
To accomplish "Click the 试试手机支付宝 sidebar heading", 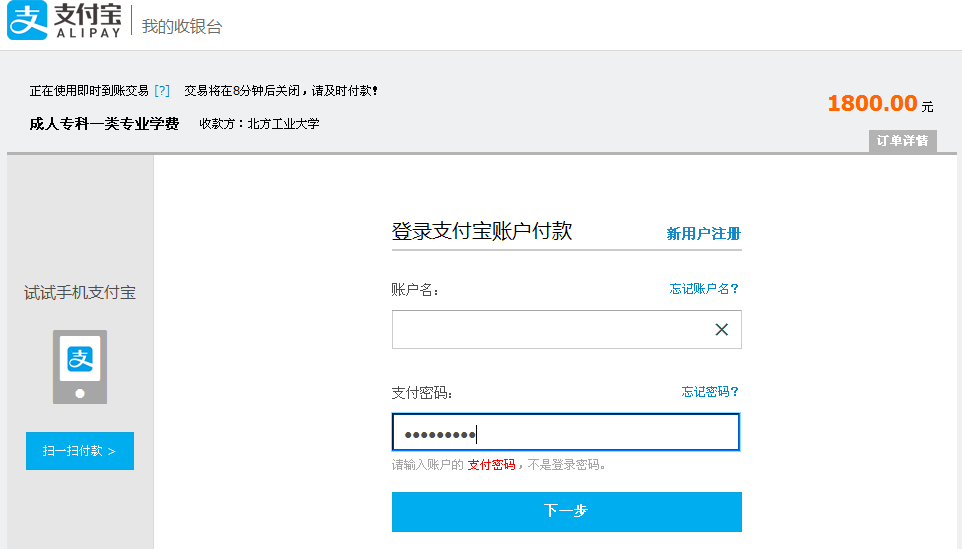I will pos(80,293).
